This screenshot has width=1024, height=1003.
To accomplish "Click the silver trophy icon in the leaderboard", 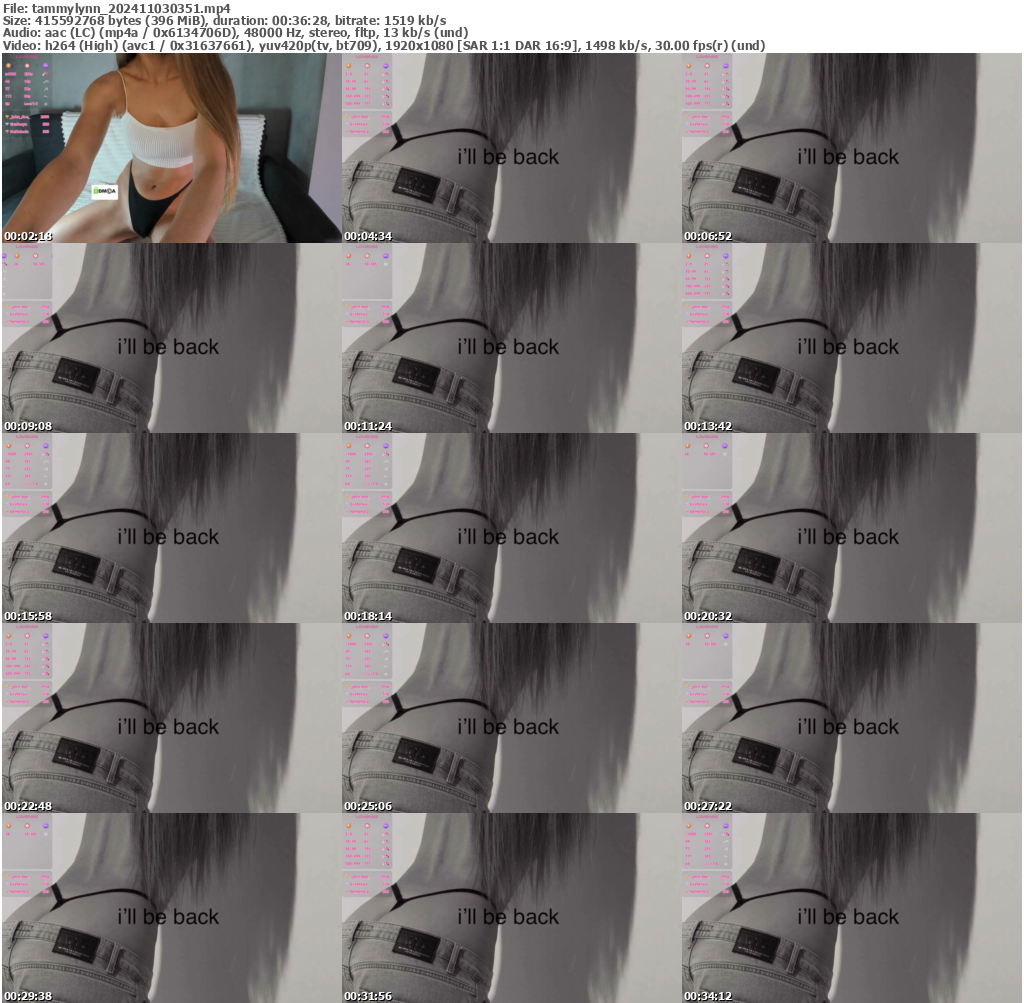I will pos(8,123).
